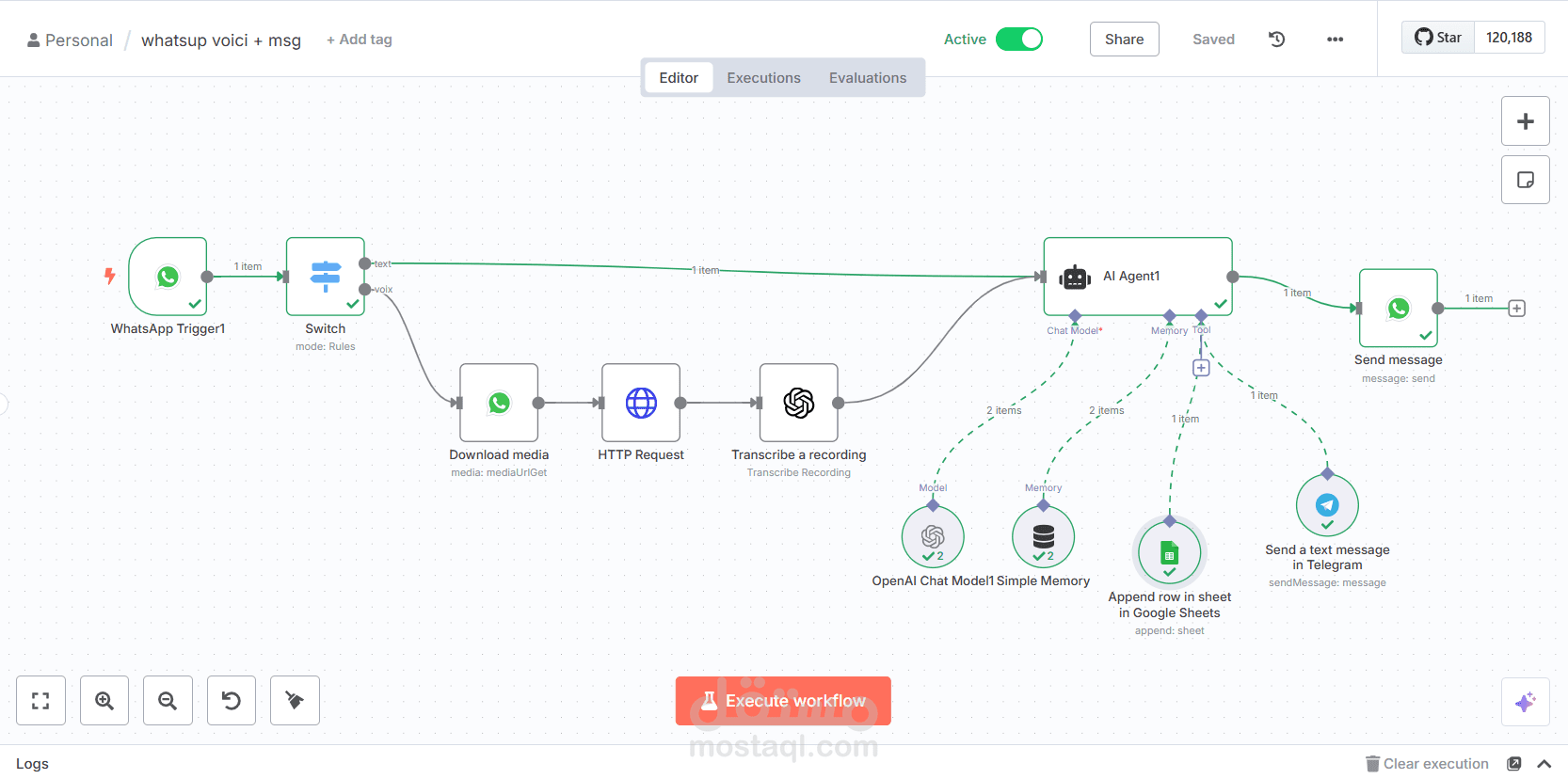Viewport: 1568px width, 779px height.
Task: Zoom in on the canvas
Action: click(104, 700)
